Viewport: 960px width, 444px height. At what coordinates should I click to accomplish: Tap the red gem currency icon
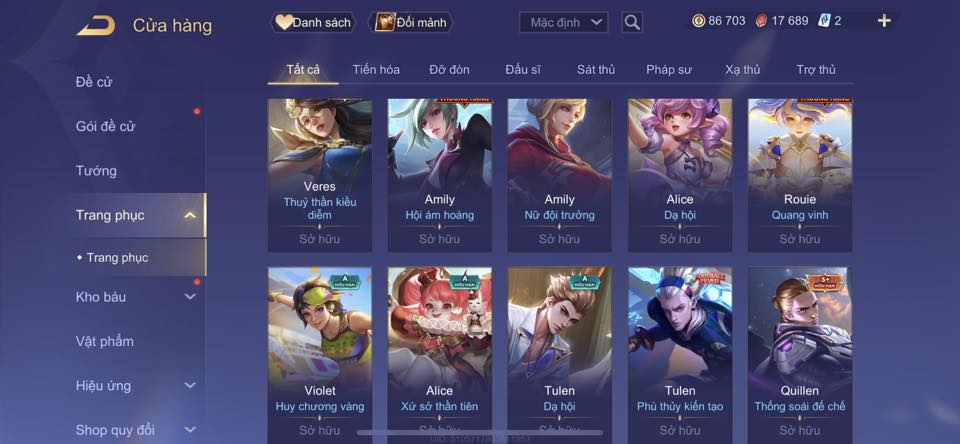(761, 21)
